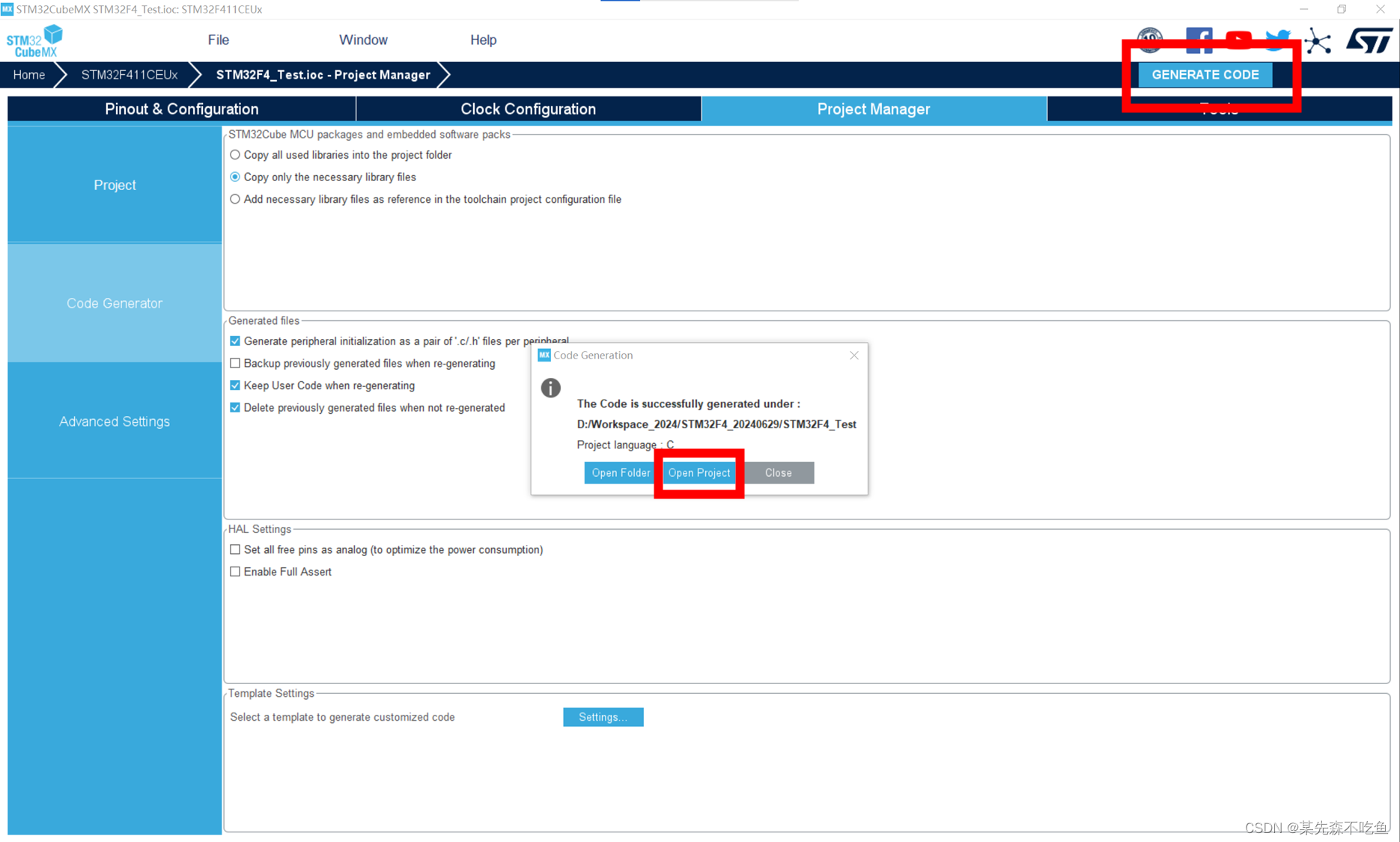Open the Help menu
1400x842 pixels.
(x=483, y=40)
